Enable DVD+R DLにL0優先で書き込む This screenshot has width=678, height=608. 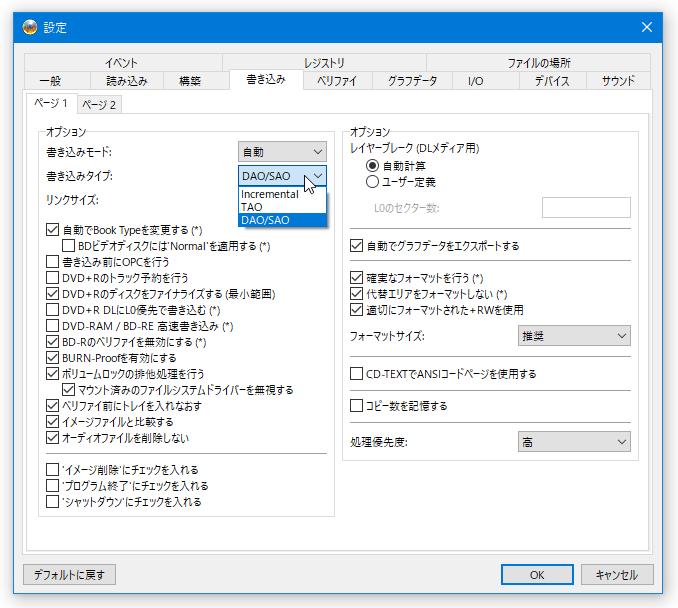(52, 310)
